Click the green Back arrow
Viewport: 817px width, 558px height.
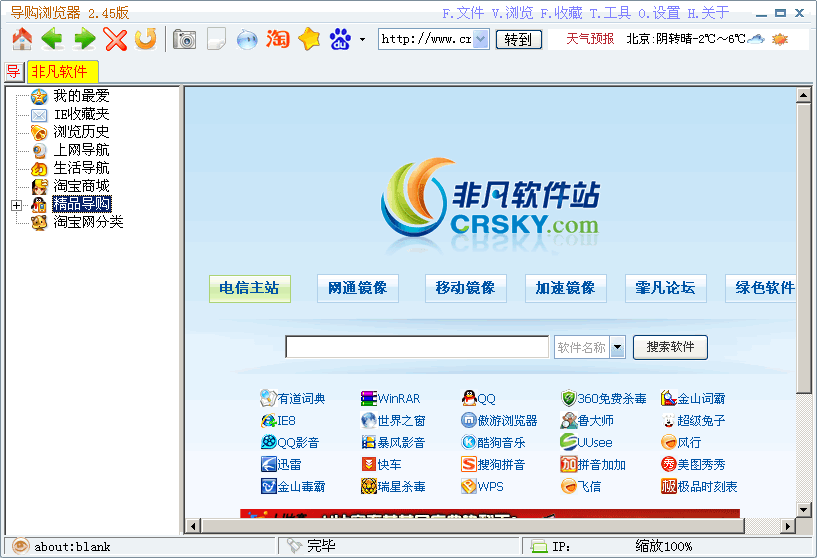pyautogui.click(x=52, y=39)
